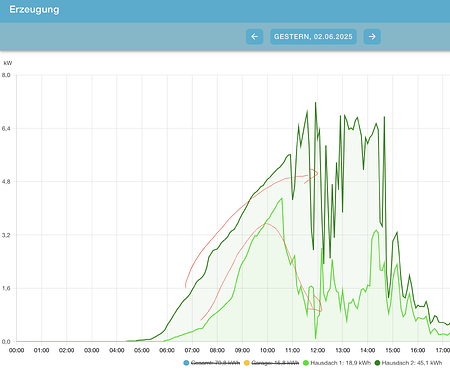The width and height of the screenshot is (450, 375).
Task: Click the light green Hausdach 1 legend dot
Action: tap(306, 363)
